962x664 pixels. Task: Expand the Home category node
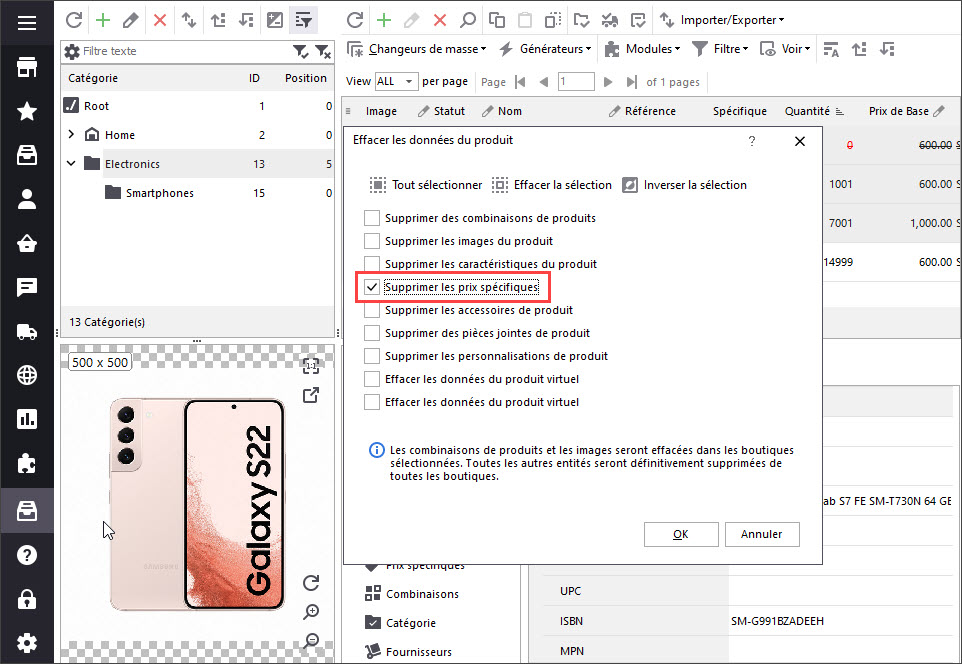(71, 134)
